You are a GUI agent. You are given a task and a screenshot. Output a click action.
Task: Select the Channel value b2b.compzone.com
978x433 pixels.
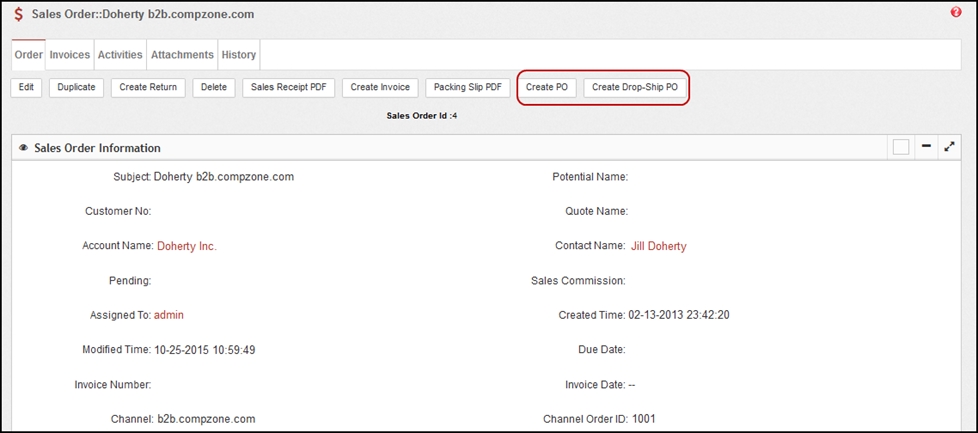(206, 419)
